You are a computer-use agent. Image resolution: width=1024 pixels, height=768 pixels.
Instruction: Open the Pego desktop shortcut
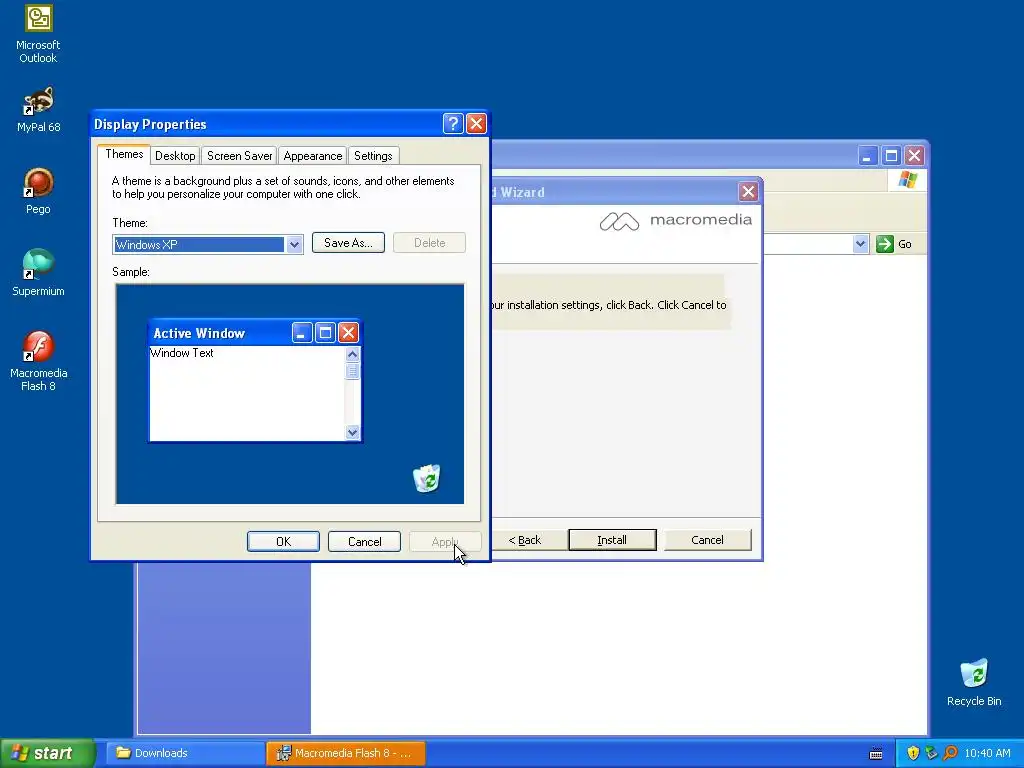point(38,191)
